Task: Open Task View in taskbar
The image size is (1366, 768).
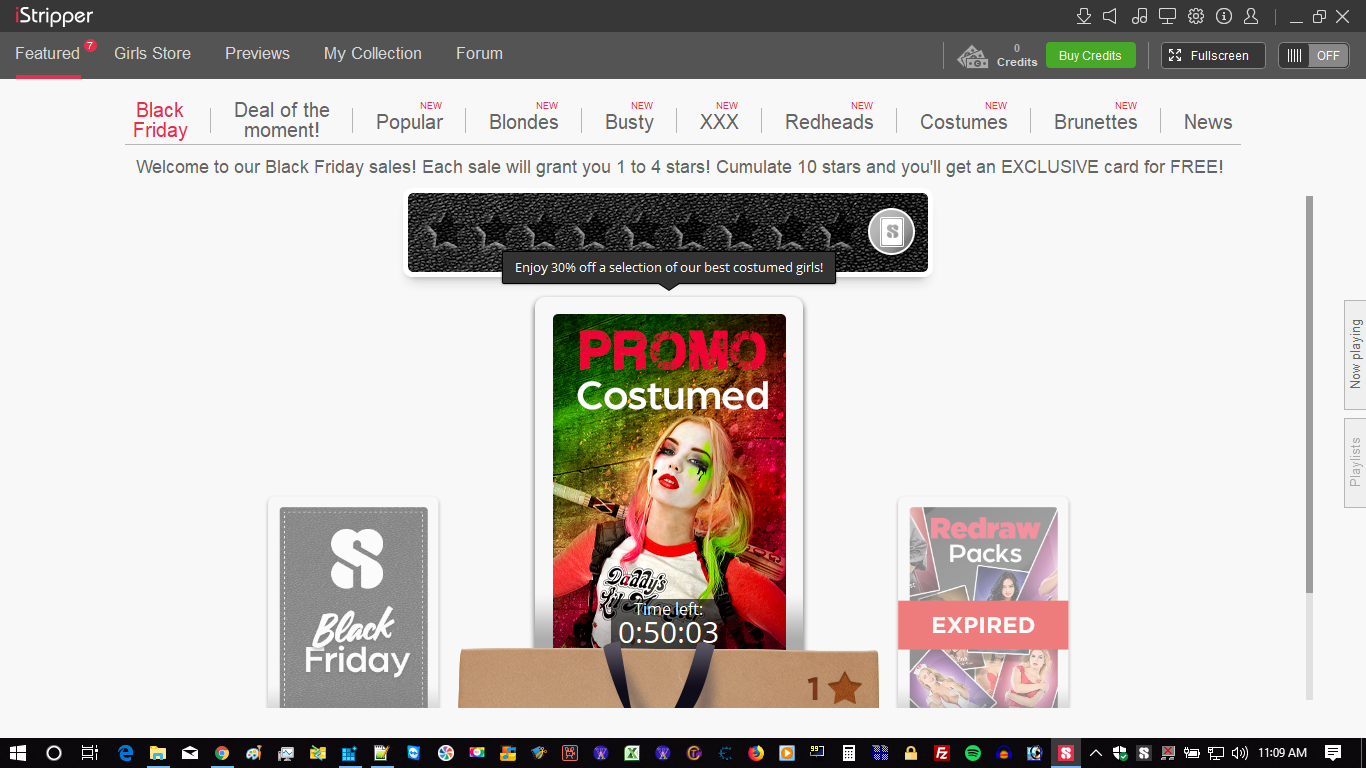Action: point(89,753)
